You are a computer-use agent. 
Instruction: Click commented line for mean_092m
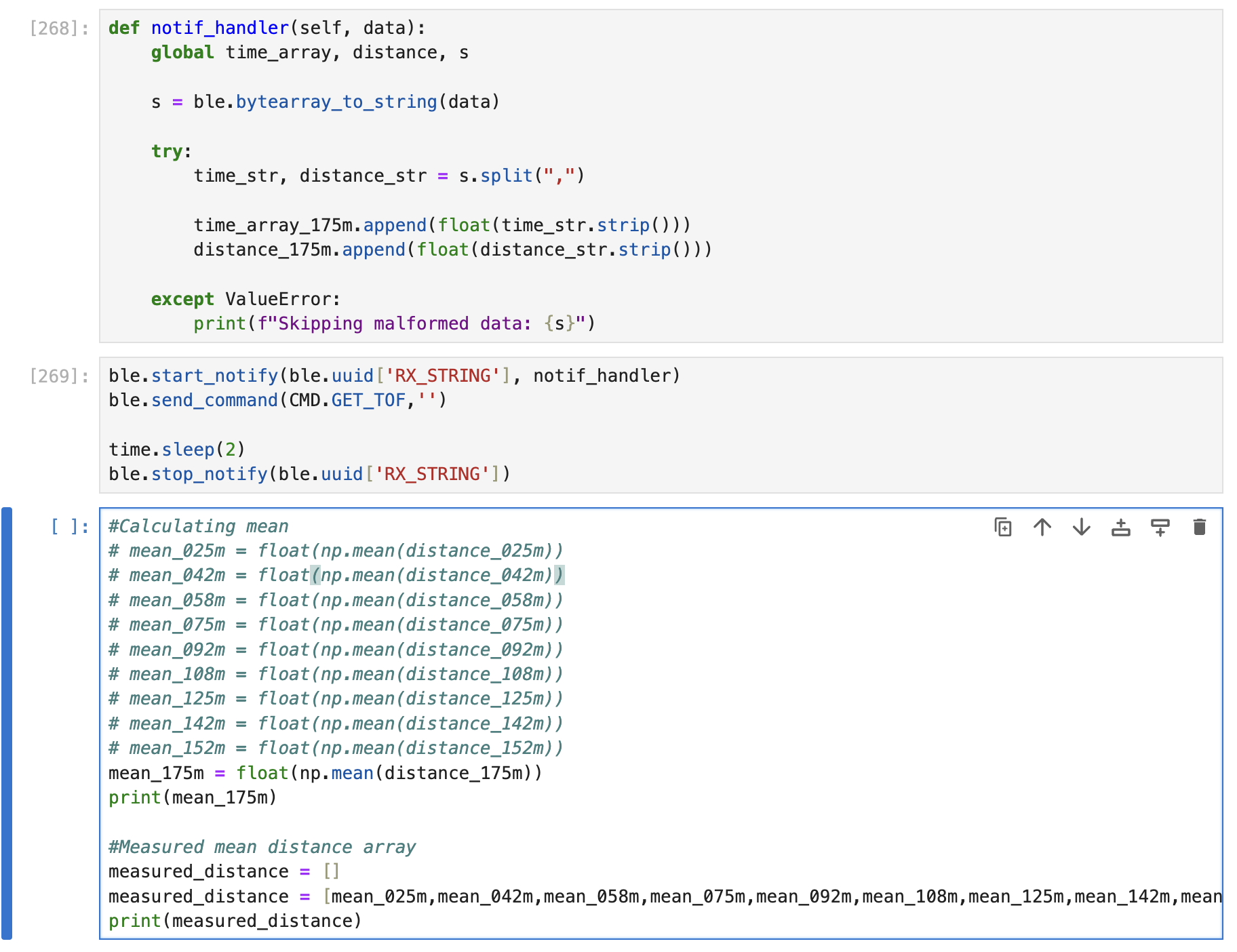tap(336, 650)
